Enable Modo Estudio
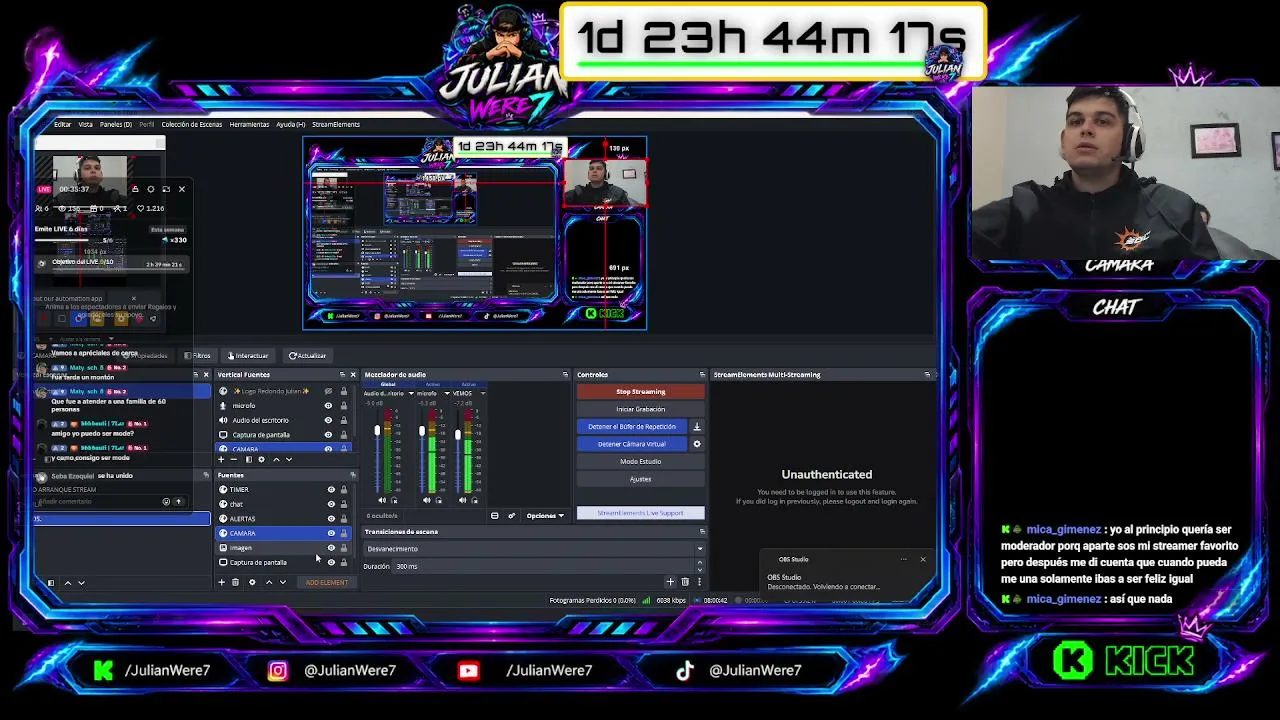Screen dimensions: 1280x720 pyautogui.click(x=640, y=462)
